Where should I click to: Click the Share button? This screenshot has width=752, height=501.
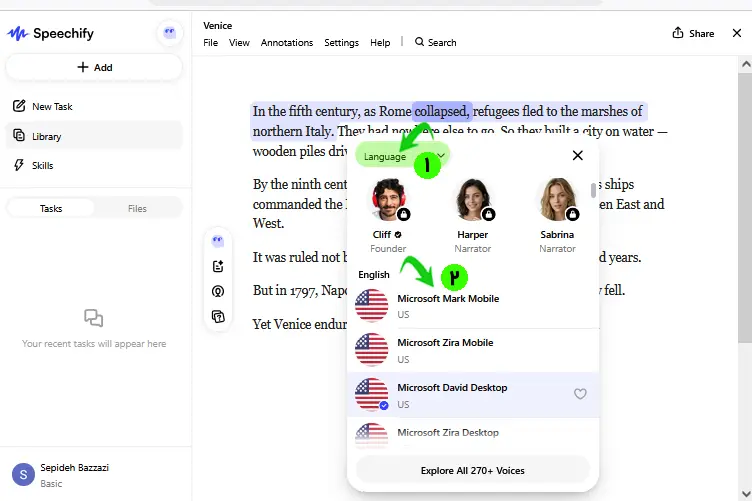pos(693,33)
